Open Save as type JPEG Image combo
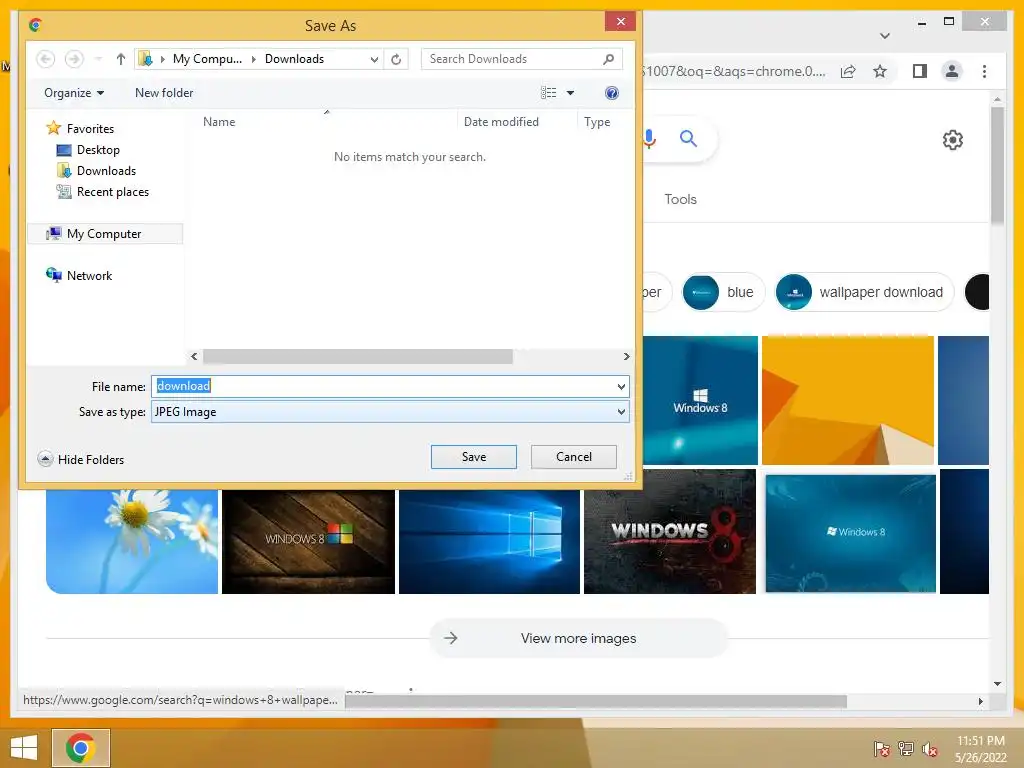 pyautogui.click(x=390, y=412)
